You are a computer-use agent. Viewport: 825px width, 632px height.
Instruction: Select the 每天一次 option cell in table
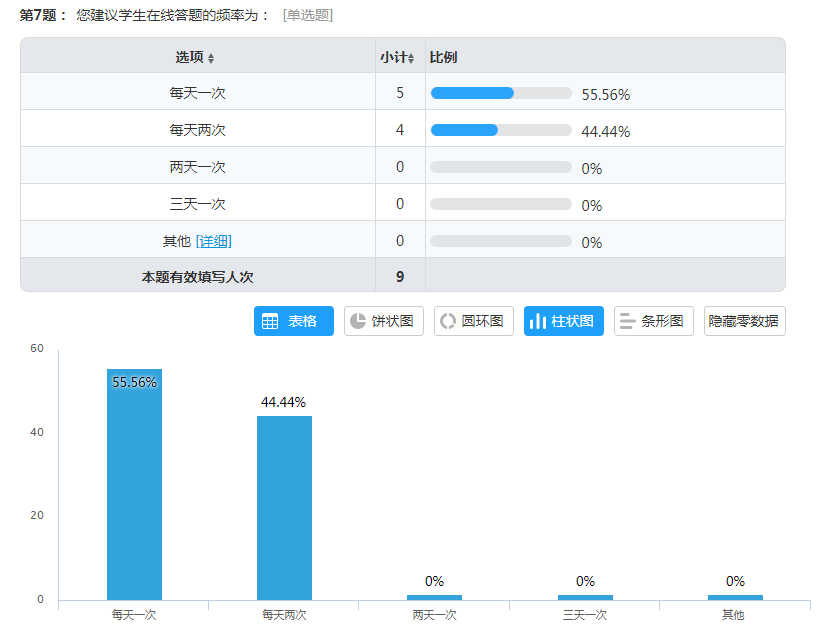(198, 92)
